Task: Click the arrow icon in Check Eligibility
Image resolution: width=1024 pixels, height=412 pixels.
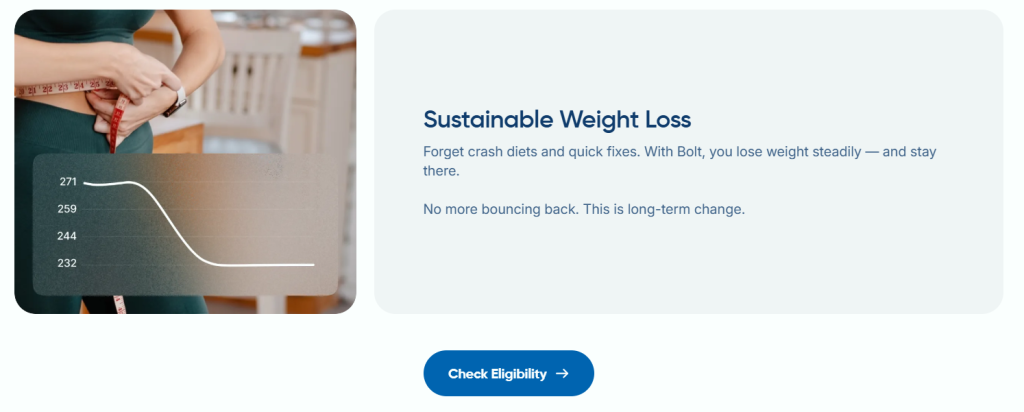Action: point(562,374)
